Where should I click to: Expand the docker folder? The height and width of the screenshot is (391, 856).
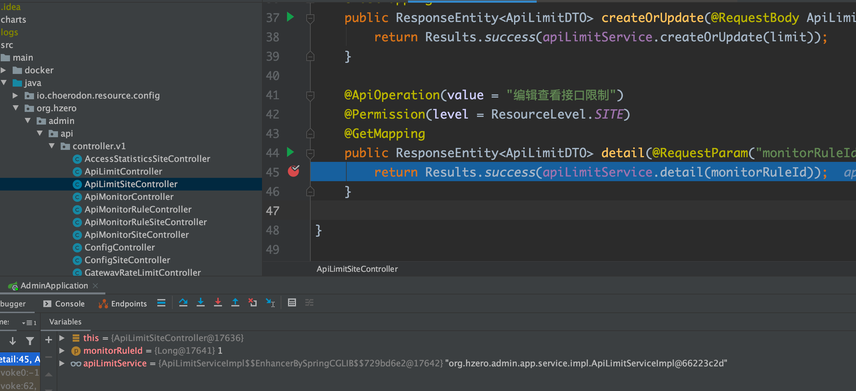(x=4, y=70)
